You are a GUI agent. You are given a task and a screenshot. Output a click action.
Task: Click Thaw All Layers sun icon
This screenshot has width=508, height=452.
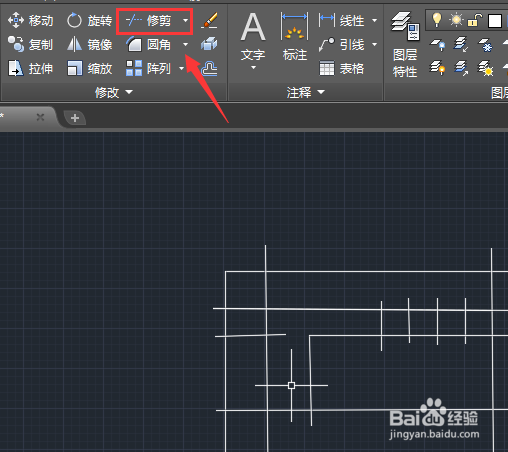485,68
